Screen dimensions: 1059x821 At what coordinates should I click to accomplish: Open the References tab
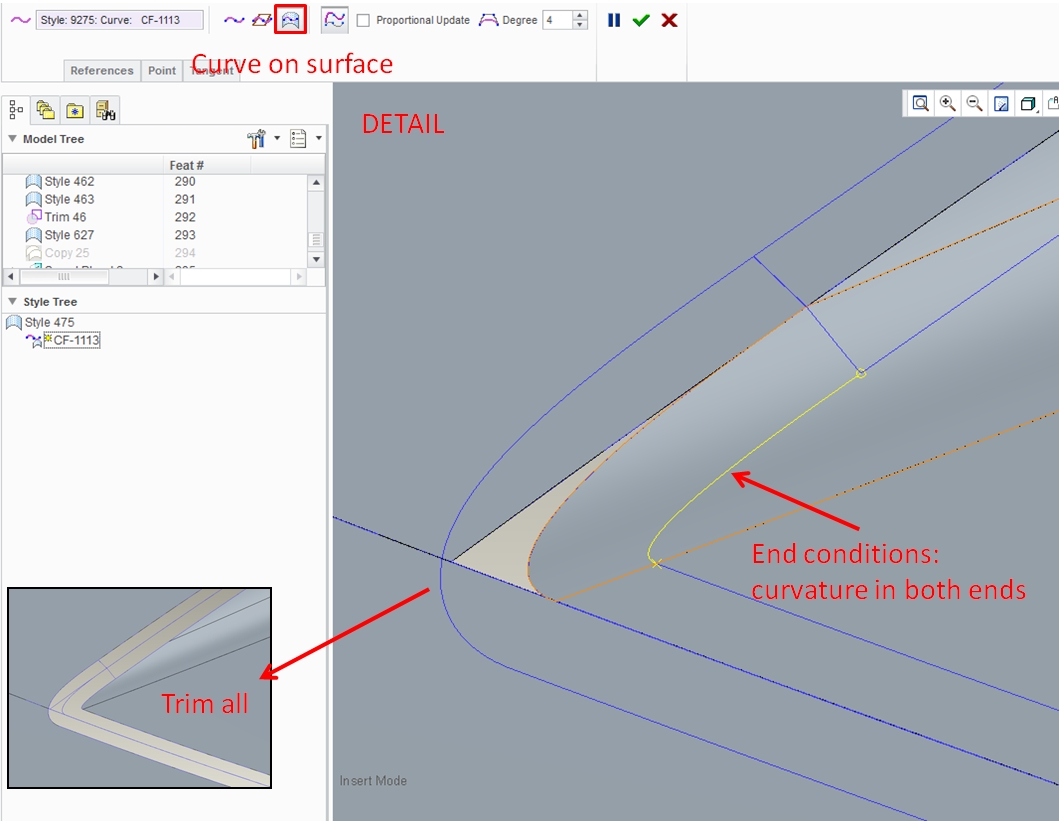[x=102, y=70]
